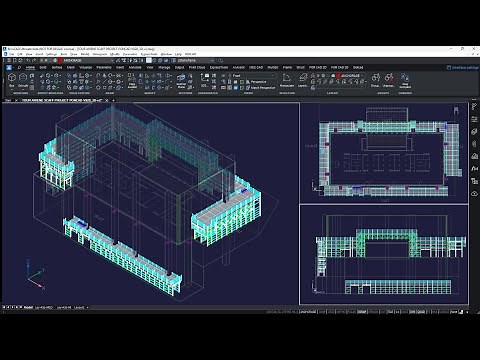480x360 pixels.
Task: Activate the bottom-right elevation viewport
Action: pos(384,255)
